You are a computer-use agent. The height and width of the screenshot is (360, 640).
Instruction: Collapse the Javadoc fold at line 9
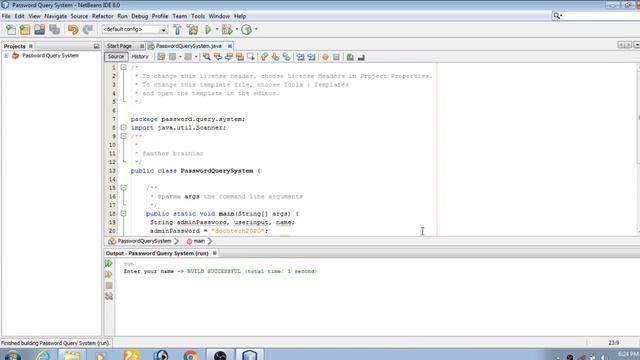123,136
